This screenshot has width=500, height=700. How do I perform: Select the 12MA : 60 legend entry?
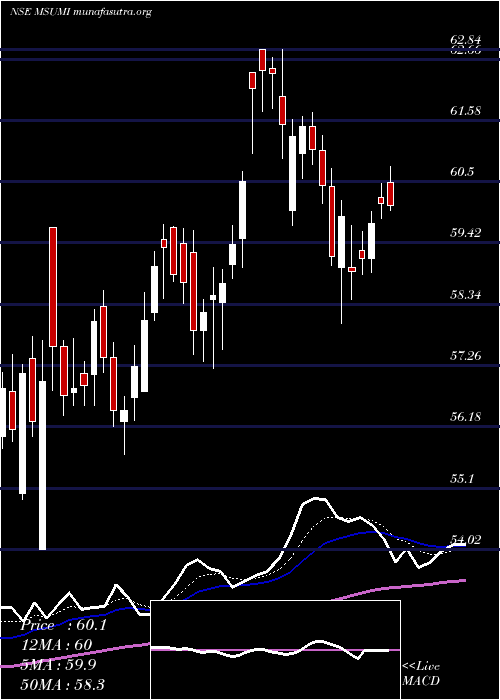click(56, 645)
